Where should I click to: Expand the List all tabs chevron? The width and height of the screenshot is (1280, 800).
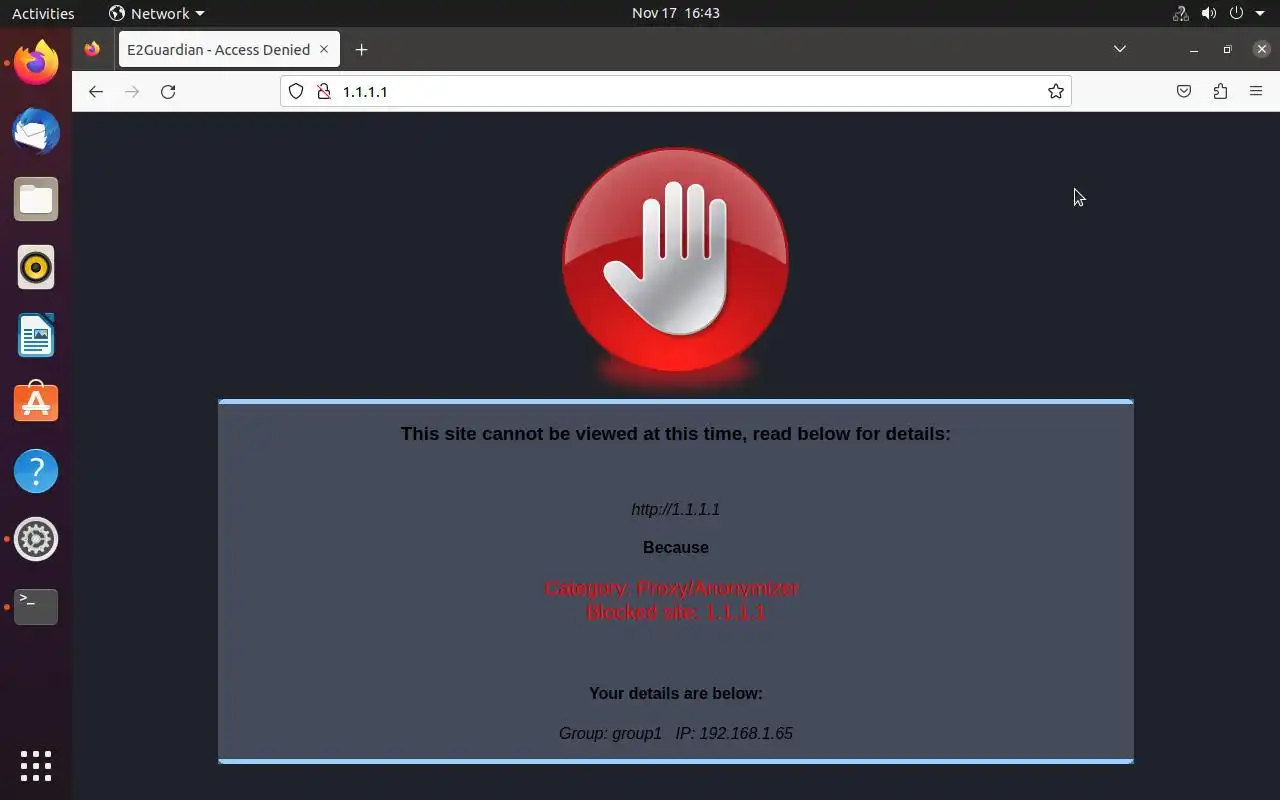1120,49
